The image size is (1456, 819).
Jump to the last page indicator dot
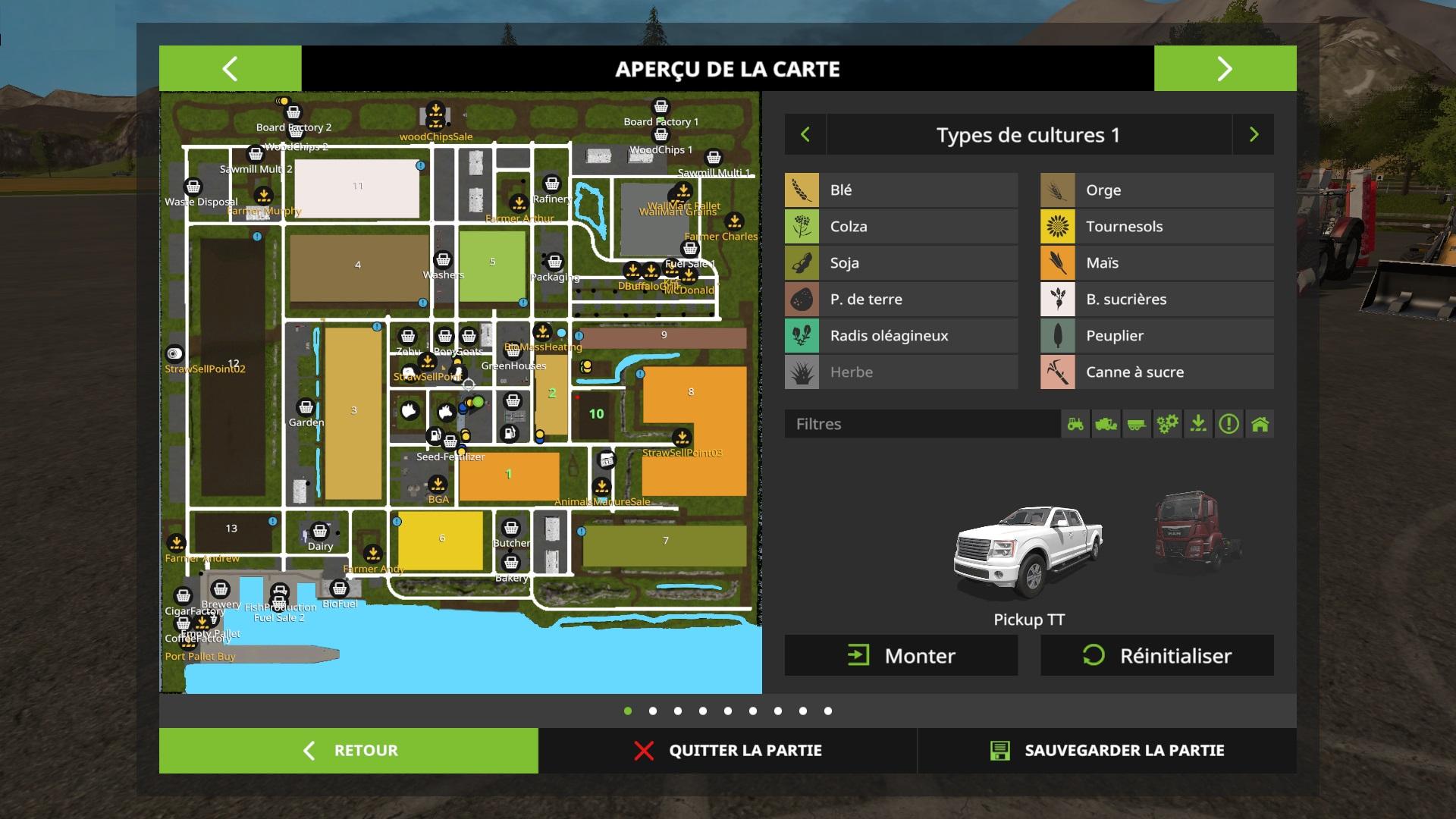[828, 711]
